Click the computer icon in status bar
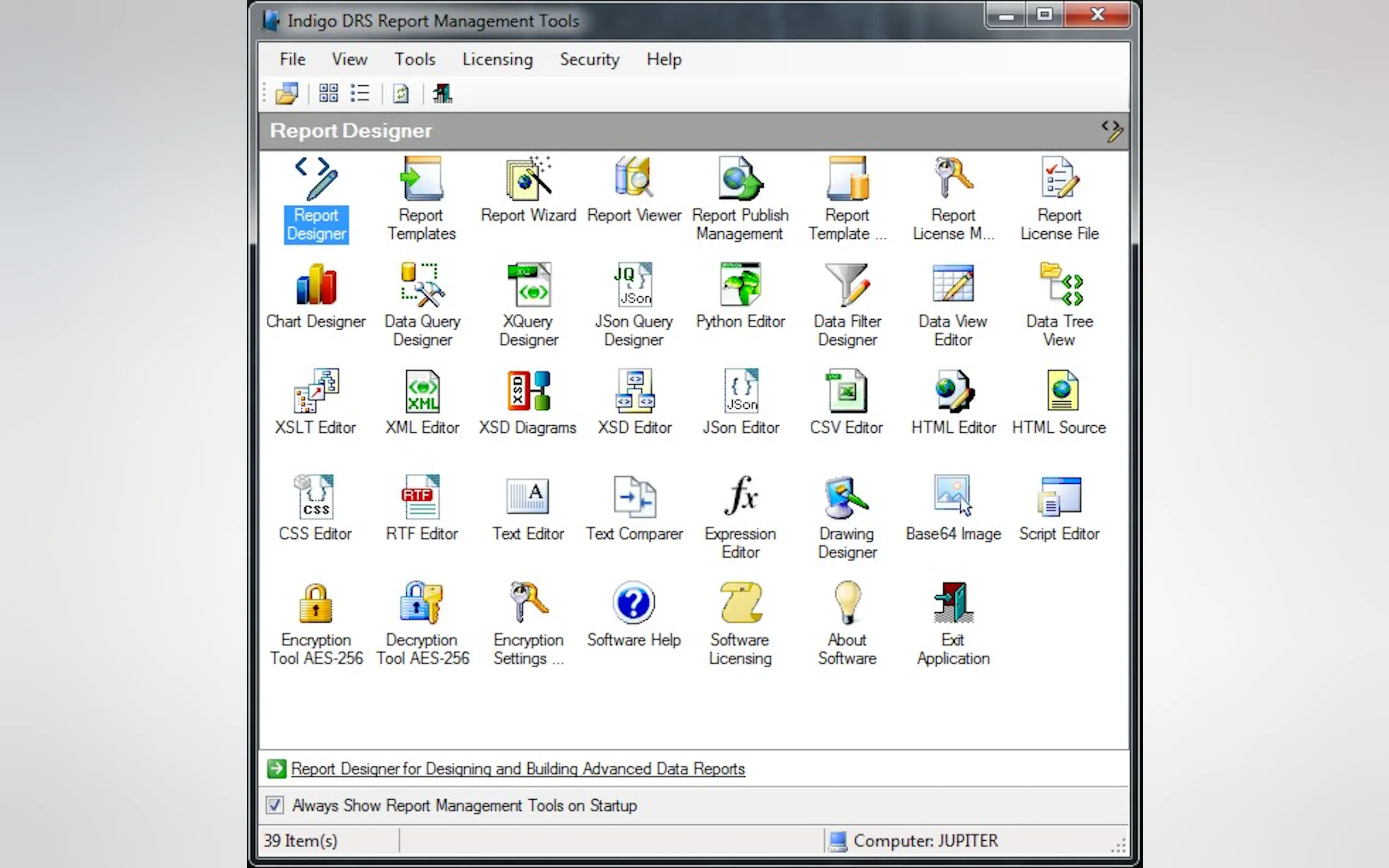 pos(838,841)
